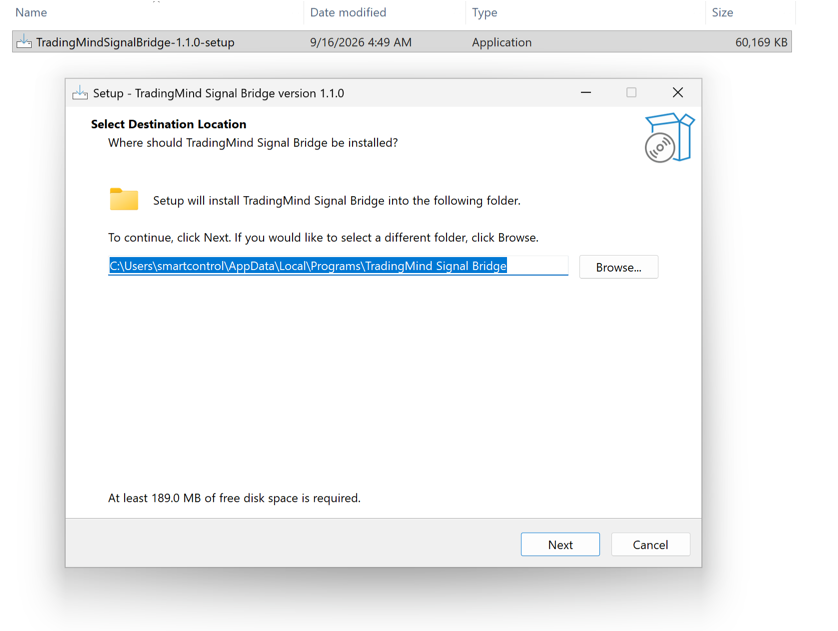
Task: Click the destination folder path field
Action: coord(338,266)
